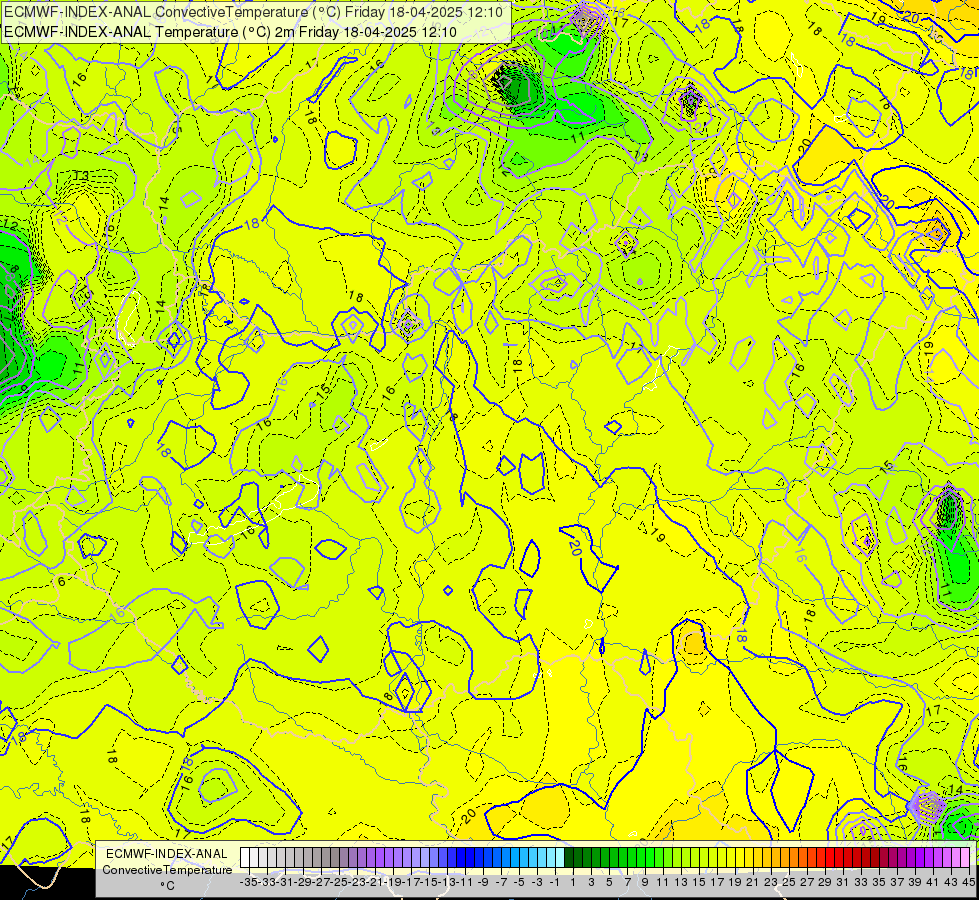Select the ECMWF-INDEX-ANAL label in the legend box

point(167,854)
